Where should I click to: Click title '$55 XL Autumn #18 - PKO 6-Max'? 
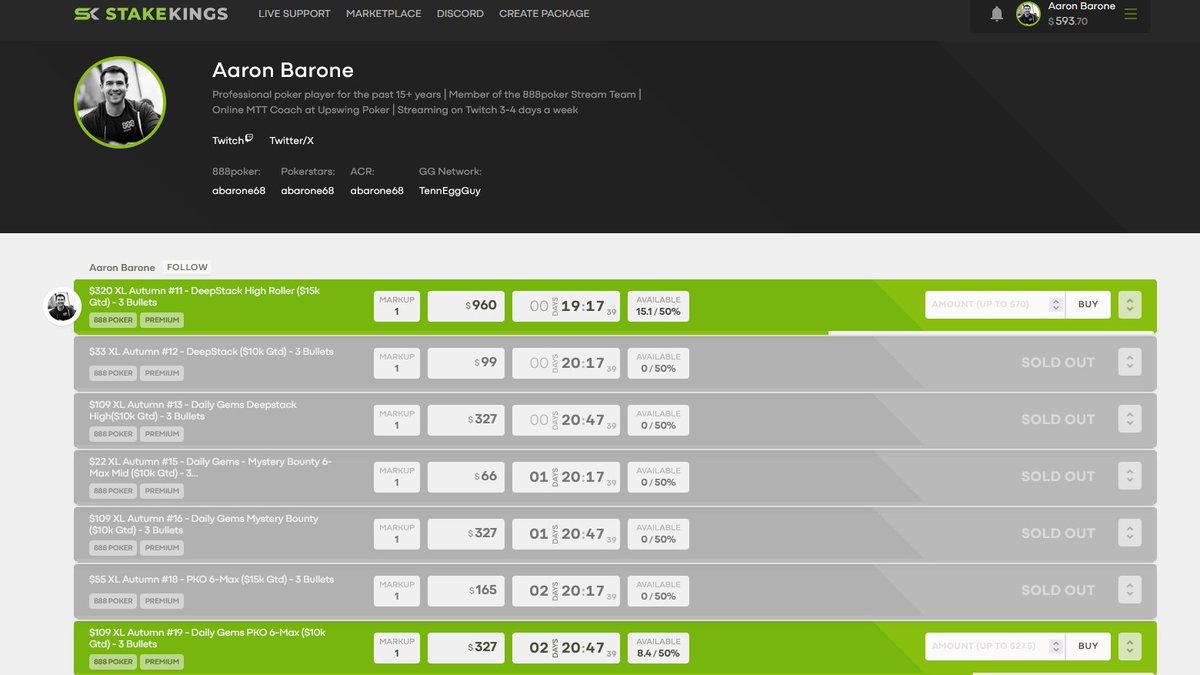pyautogui.click(x=211, y=580)
